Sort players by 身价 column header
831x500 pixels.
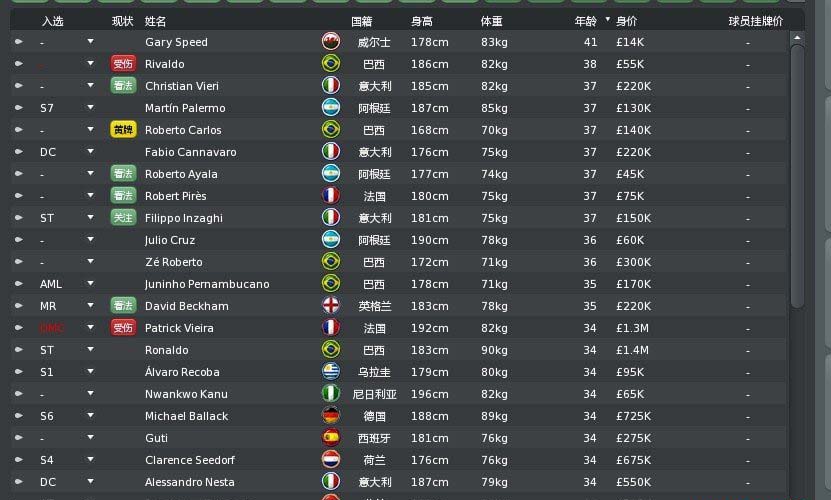tap(626, 21)
